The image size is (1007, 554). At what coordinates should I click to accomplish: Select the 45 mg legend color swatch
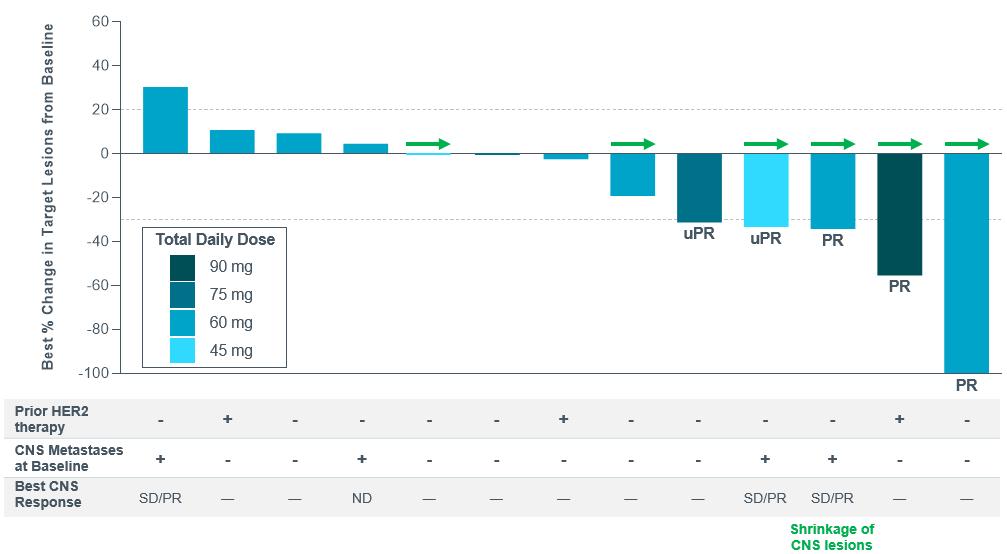[x=182, y=350]
